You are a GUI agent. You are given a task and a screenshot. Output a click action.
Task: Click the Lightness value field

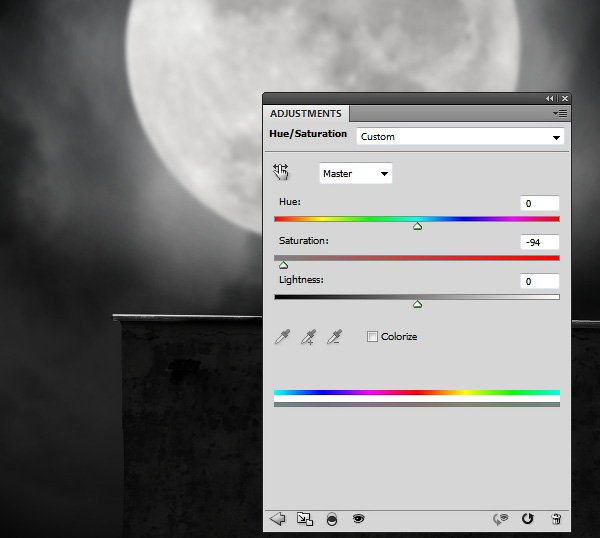540,281
